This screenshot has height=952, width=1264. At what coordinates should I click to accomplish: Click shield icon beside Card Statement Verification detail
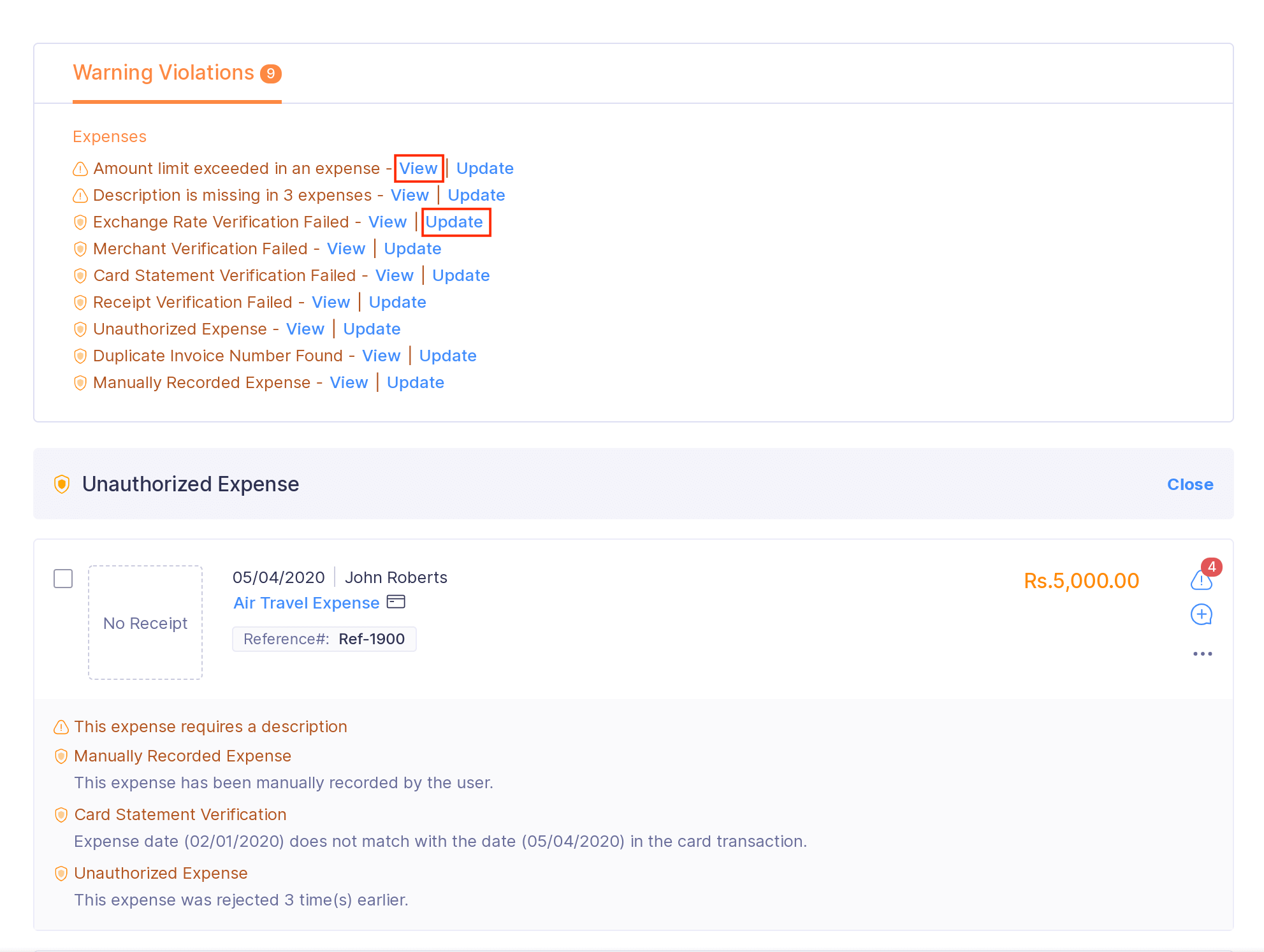coord(61,815)
